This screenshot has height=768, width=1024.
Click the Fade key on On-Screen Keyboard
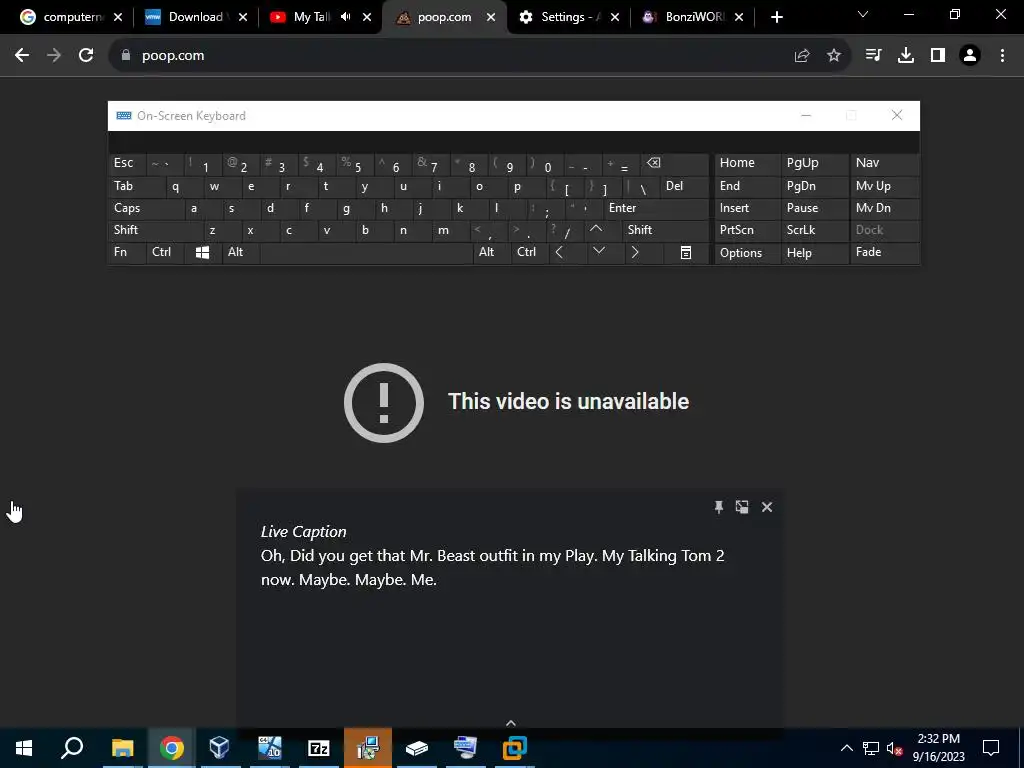click(884, 253)
